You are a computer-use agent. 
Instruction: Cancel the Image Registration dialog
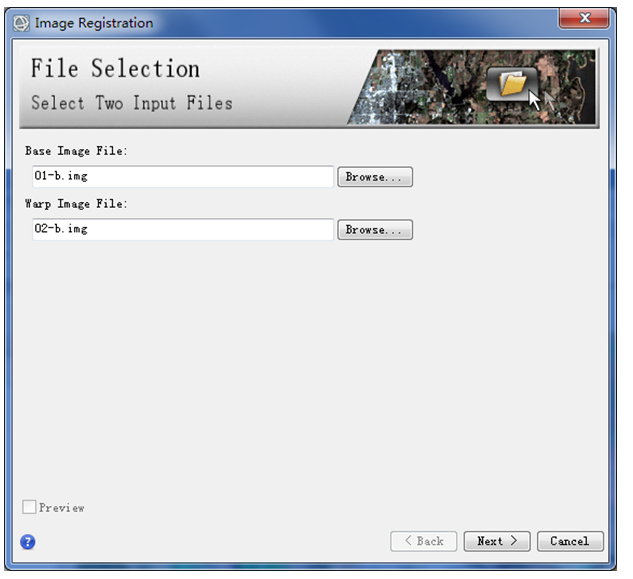(570, 541)
